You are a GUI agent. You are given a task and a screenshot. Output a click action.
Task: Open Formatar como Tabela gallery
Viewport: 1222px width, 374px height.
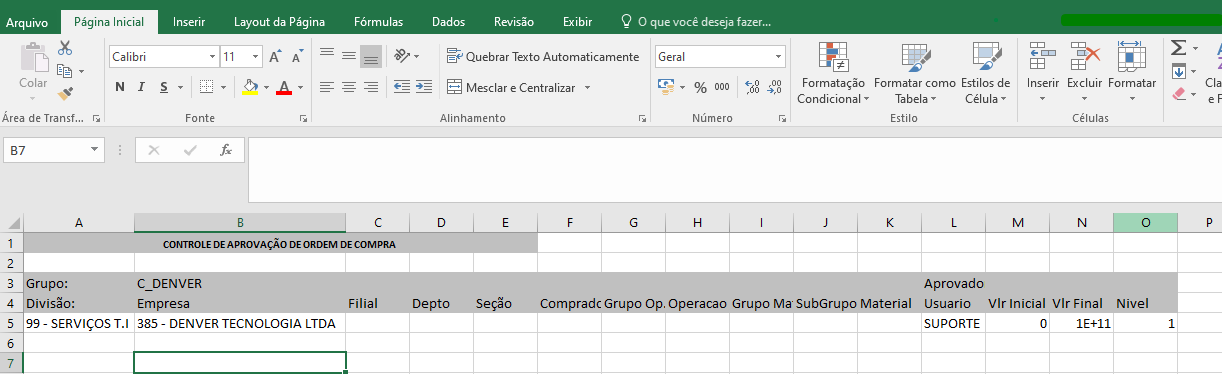pyautogui.click(x=915, y=72)
